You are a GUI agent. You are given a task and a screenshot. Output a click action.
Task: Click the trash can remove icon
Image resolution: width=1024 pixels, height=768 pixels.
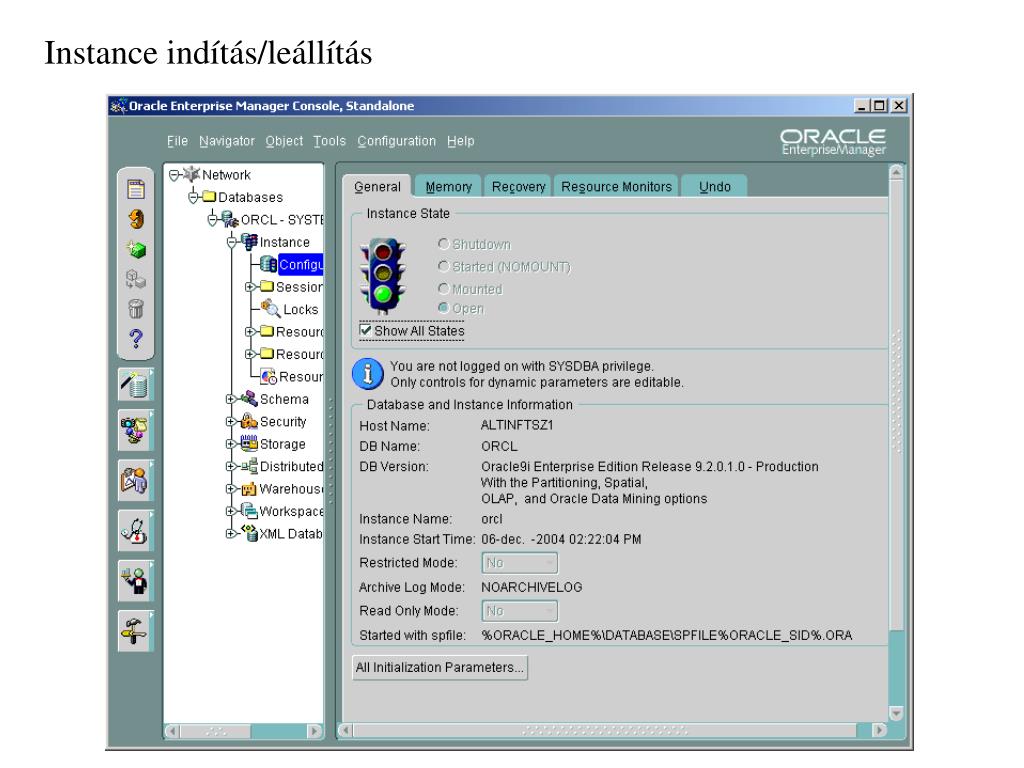pos(136,308)
